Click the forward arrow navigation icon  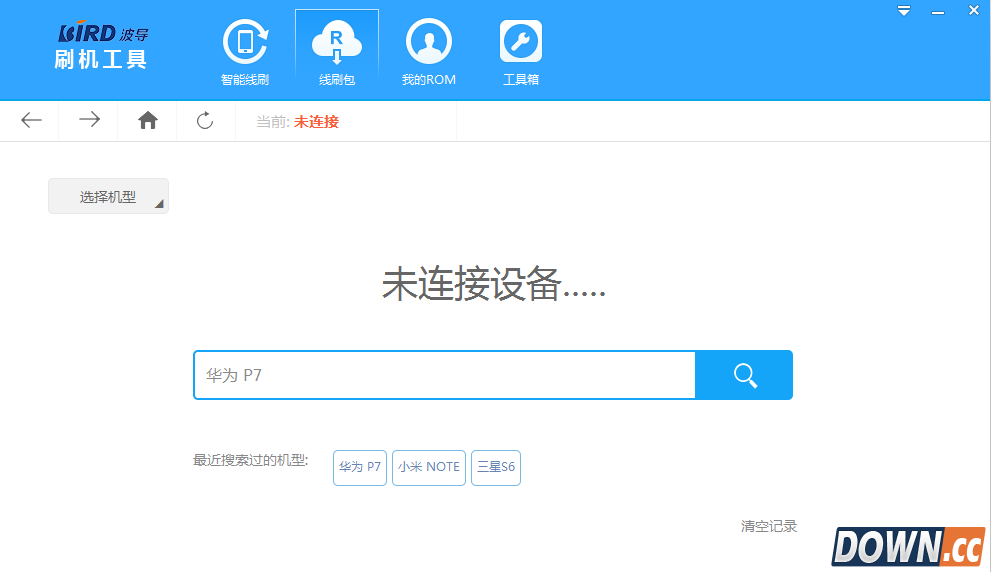coord(89,121)
